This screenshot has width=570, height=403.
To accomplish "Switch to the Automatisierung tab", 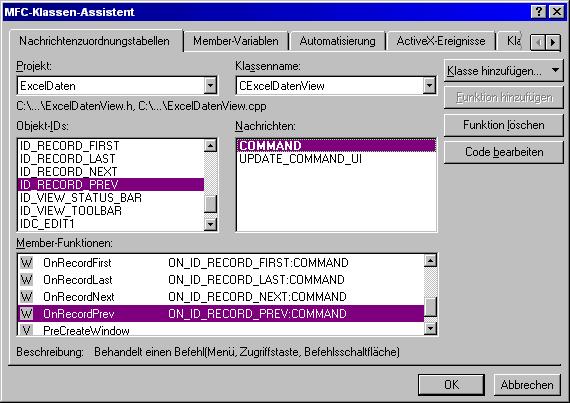I will tap(337, 41).
